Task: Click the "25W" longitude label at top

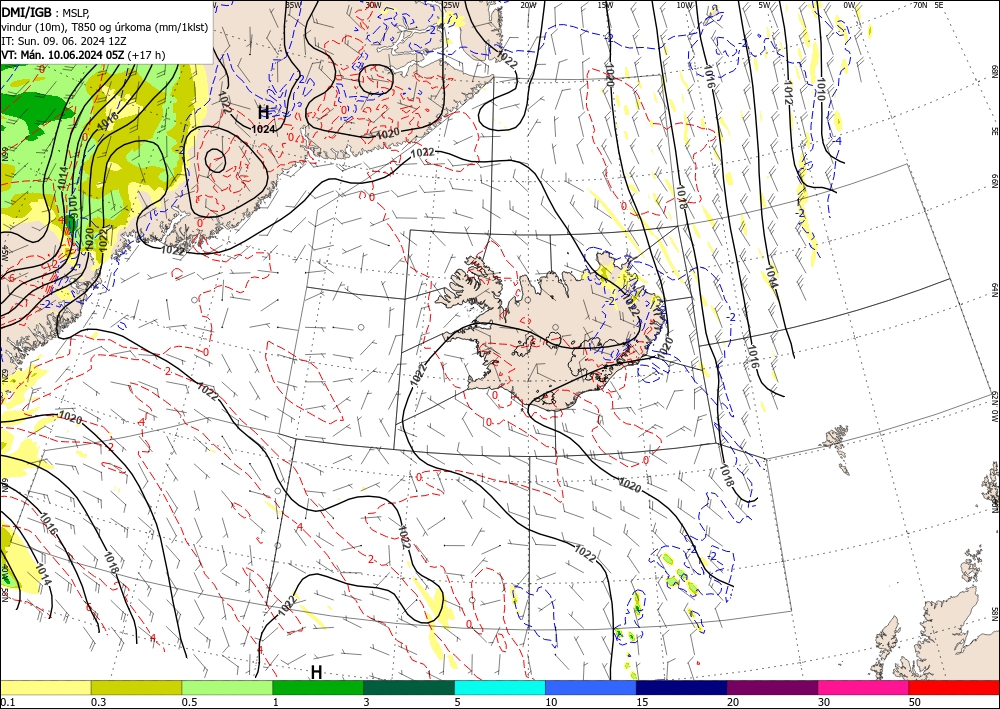Action: point(451,5)
